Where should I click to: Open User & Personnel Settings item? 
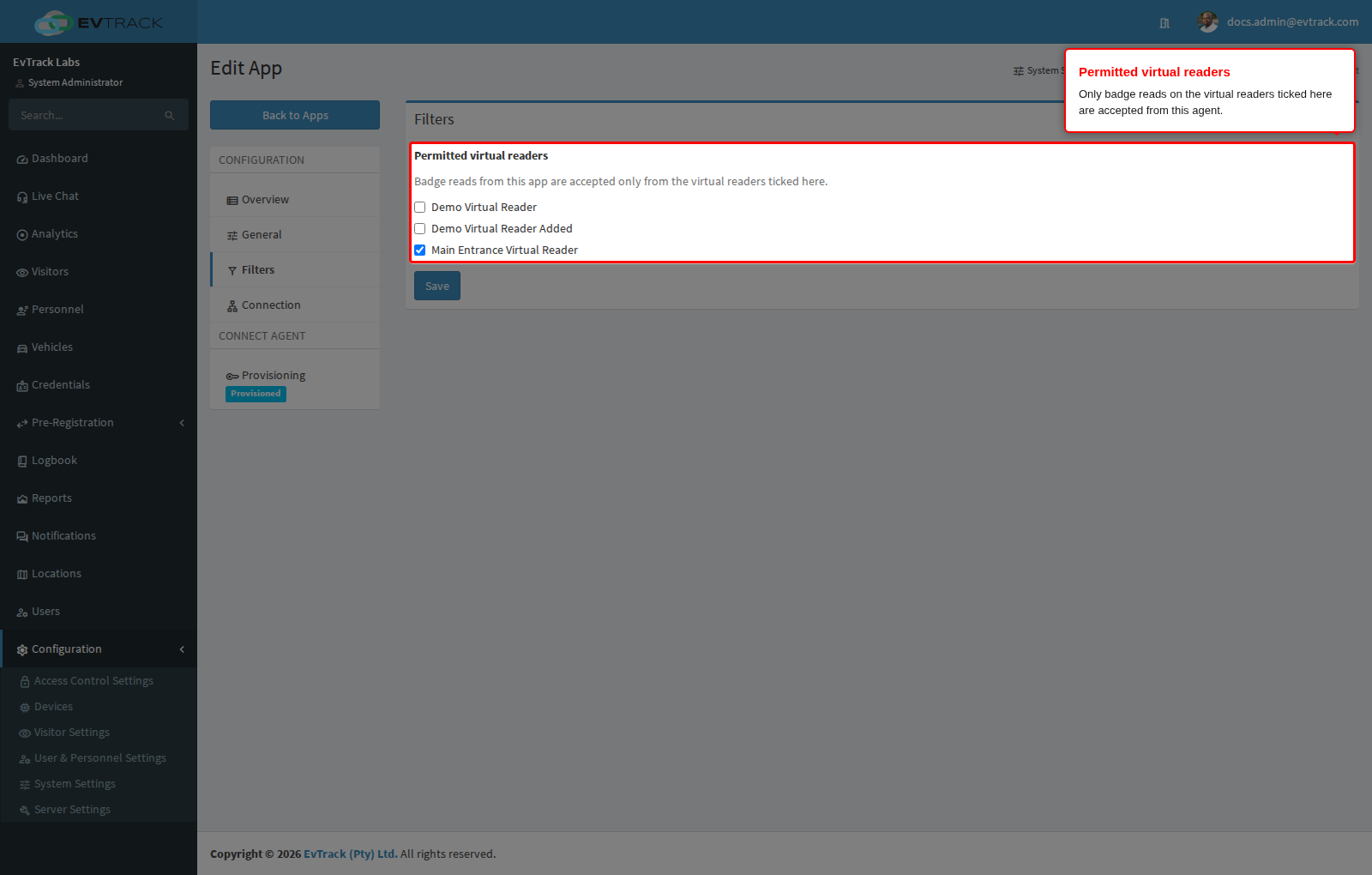tap(99, 758)
